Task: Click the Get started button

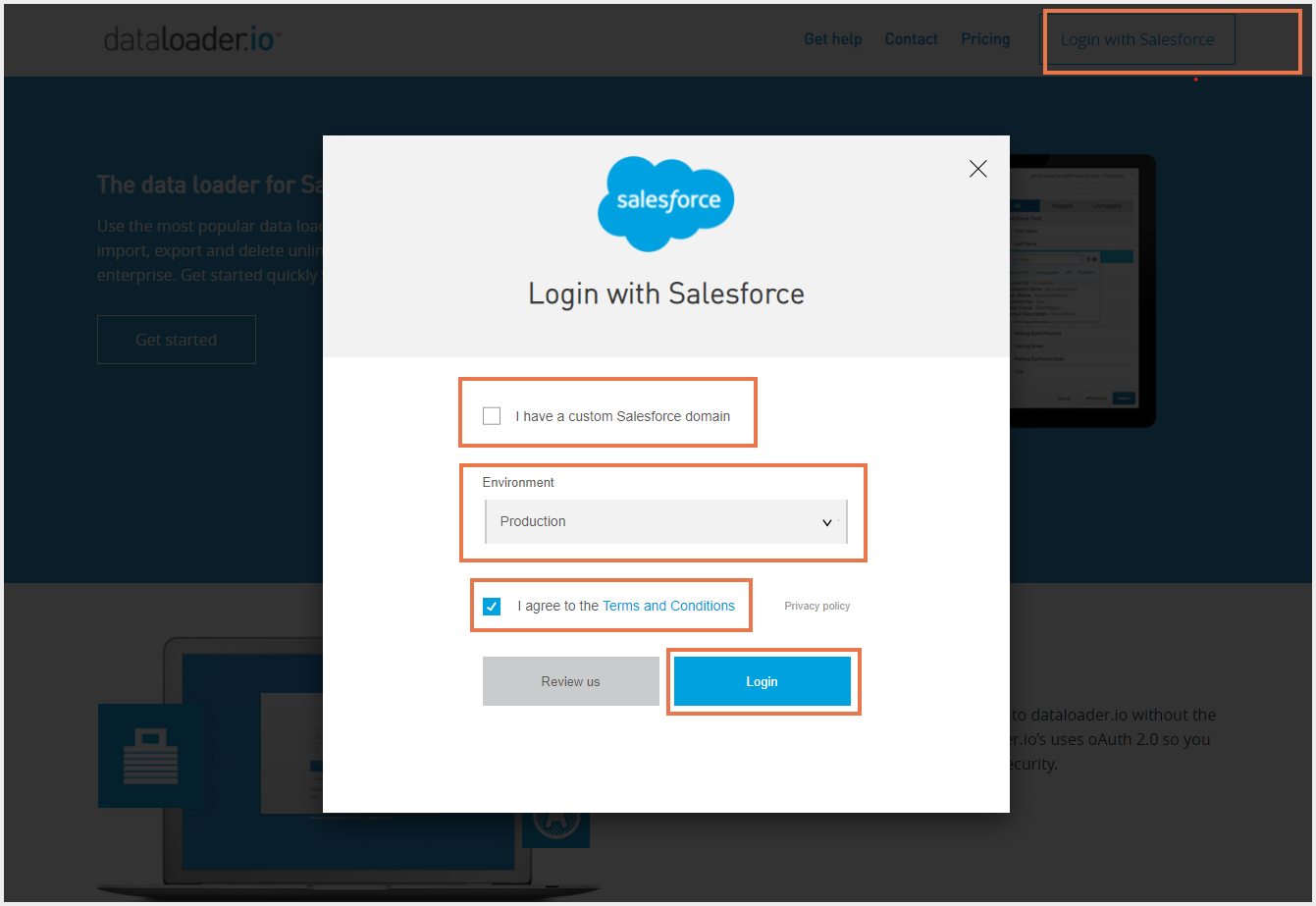Action: pos(176,339)
